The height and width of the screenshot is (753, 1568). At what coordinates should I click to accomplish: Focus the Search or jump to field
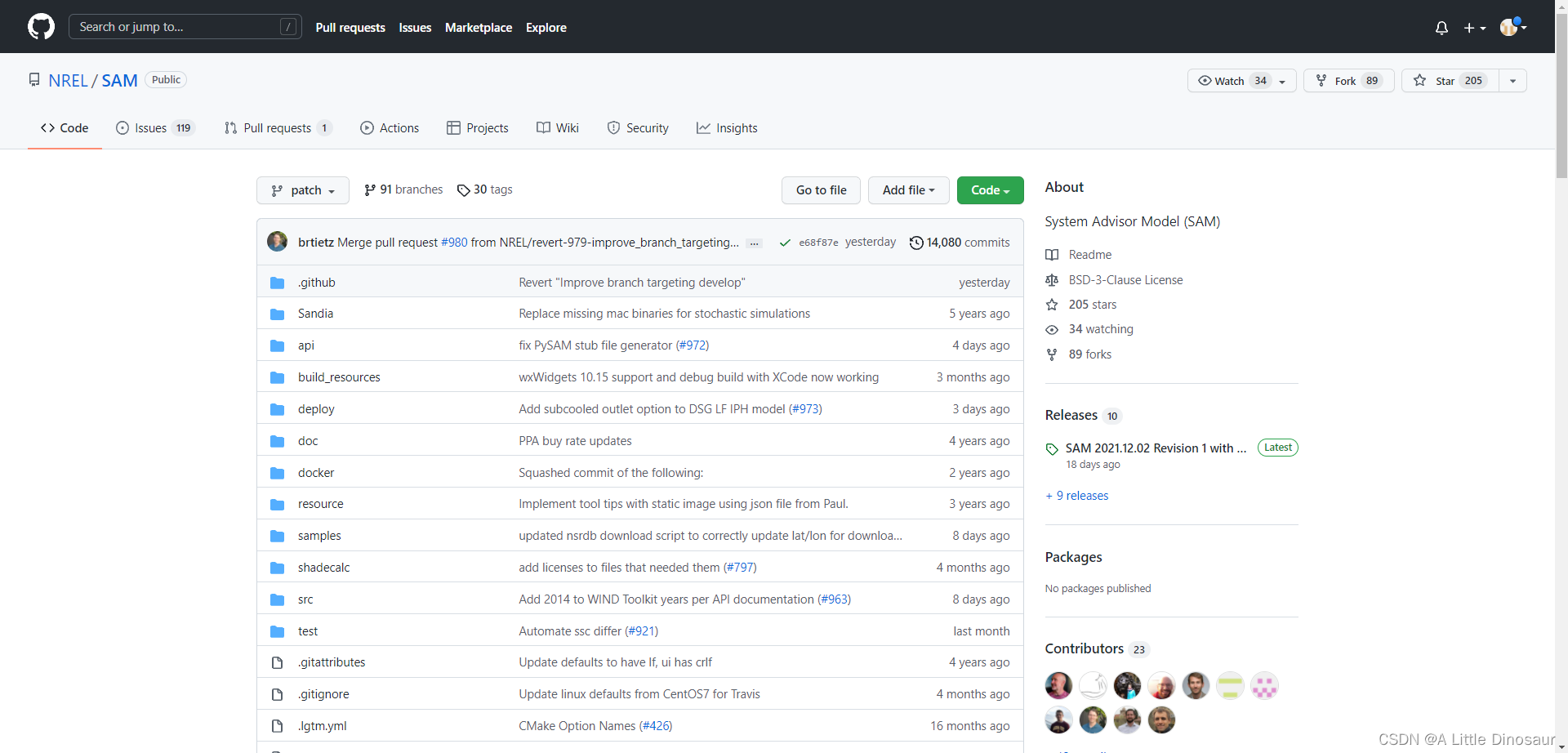pyautogui.click(x=185, y=27)
